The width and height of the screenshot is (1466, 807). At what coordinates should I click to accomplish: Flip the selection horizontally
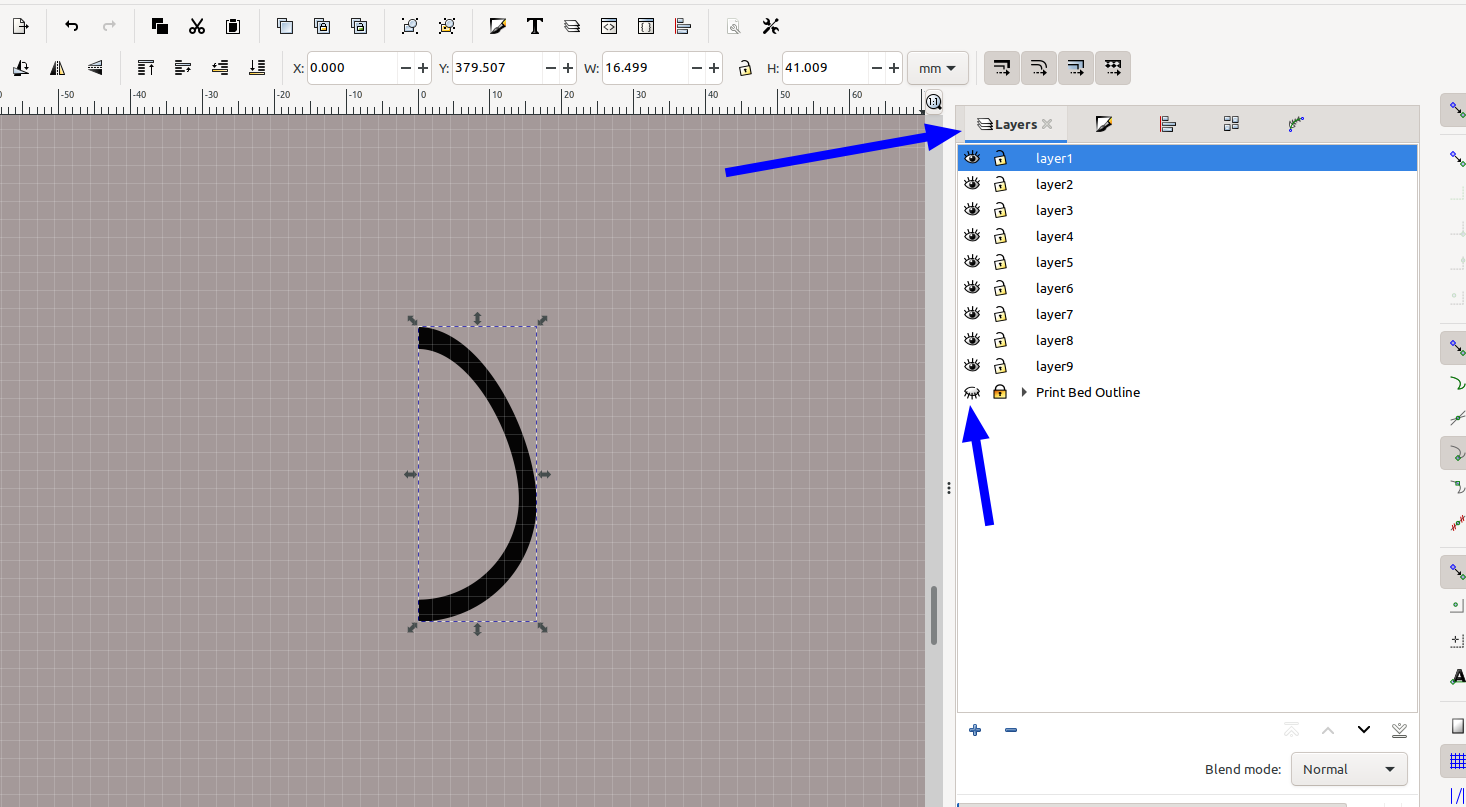(58, 68)
